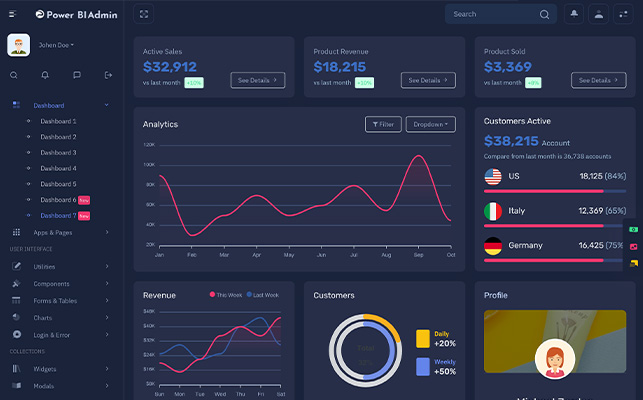Open the user account icon in the top bar
The image size is (643, 400).
pos(599,14)
